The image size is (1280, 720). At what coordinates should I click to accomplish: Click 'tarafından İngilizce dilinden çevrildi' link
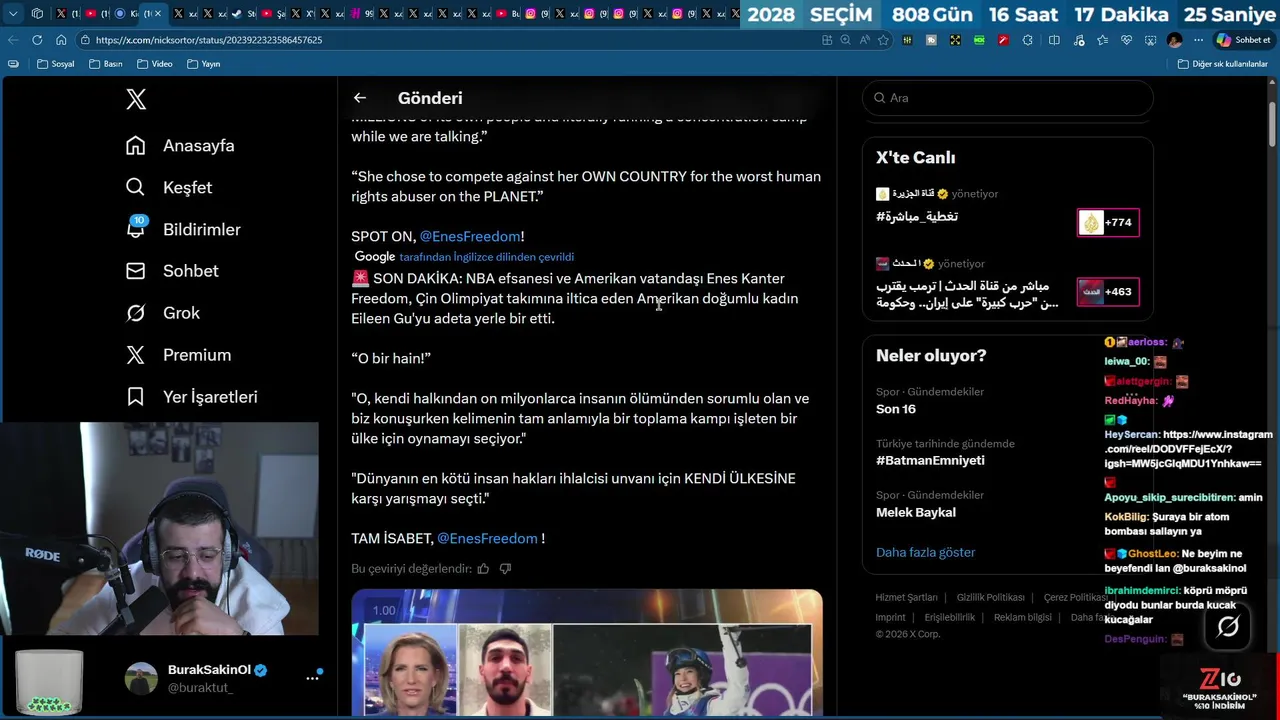[487, 257]
